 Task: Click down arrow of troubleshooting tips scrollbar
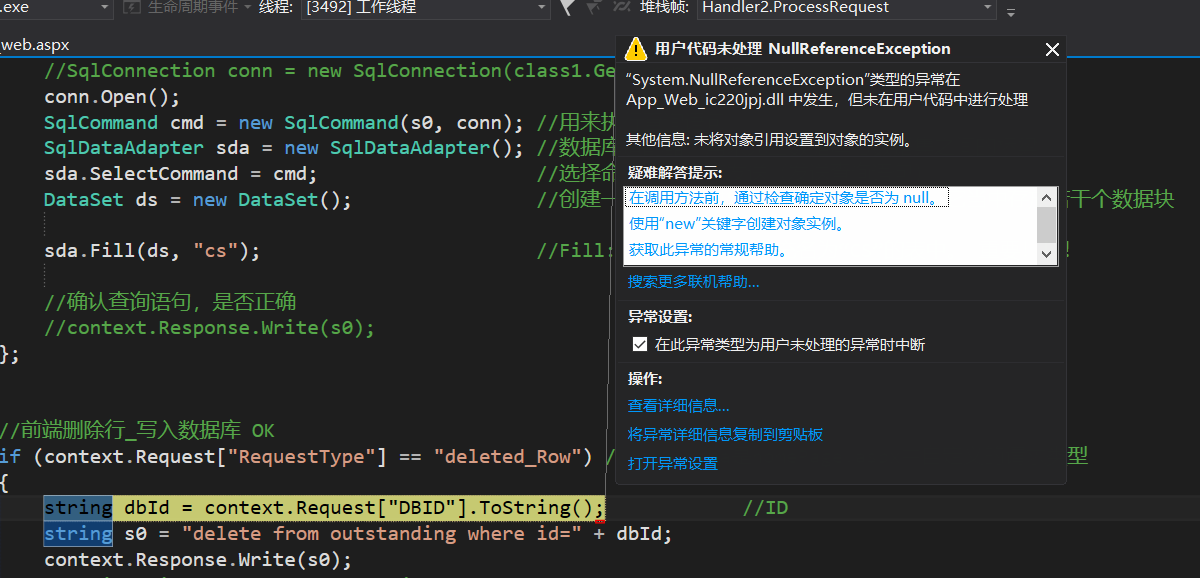1047,254
